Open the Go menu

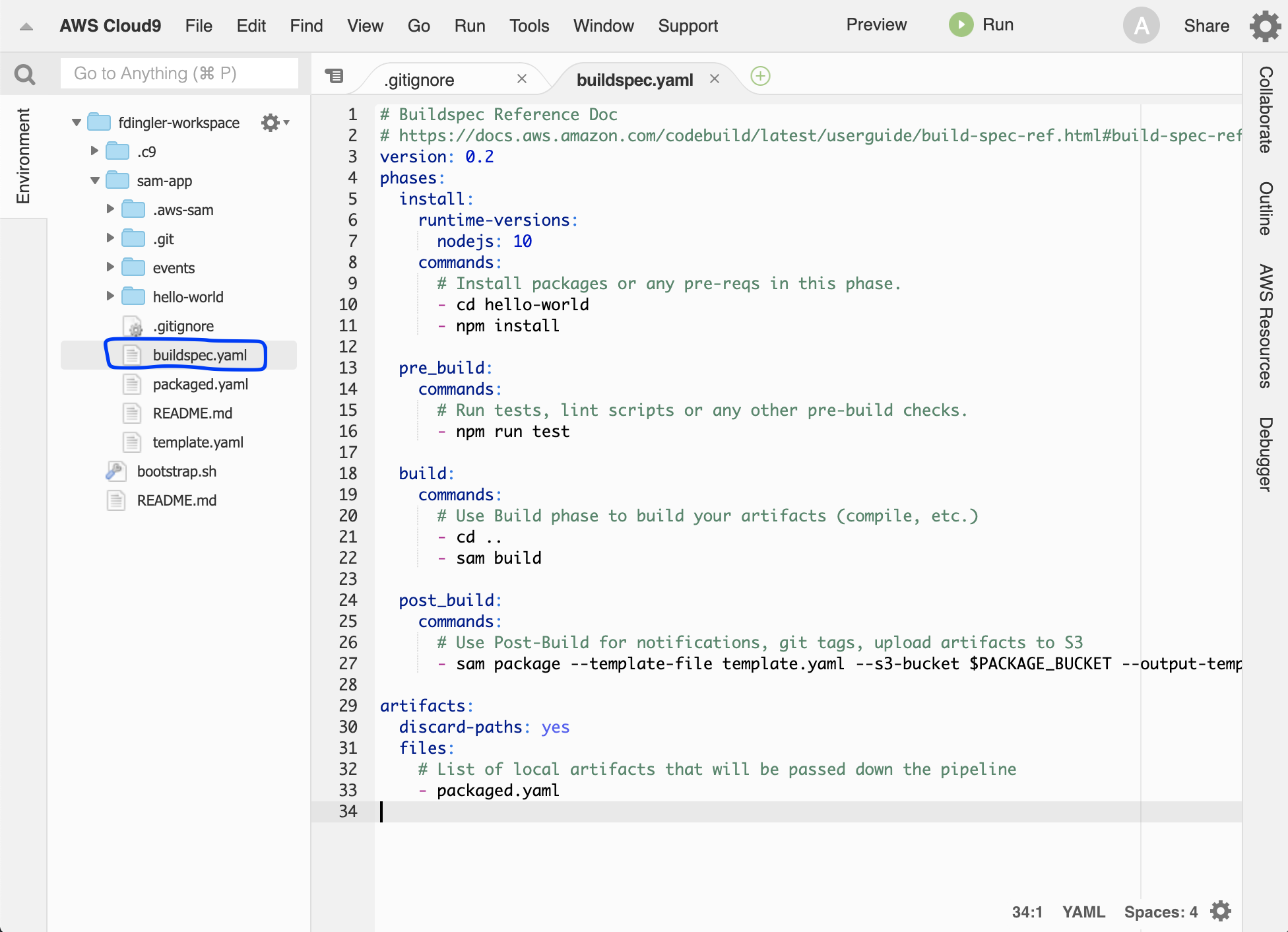(418, 26)
